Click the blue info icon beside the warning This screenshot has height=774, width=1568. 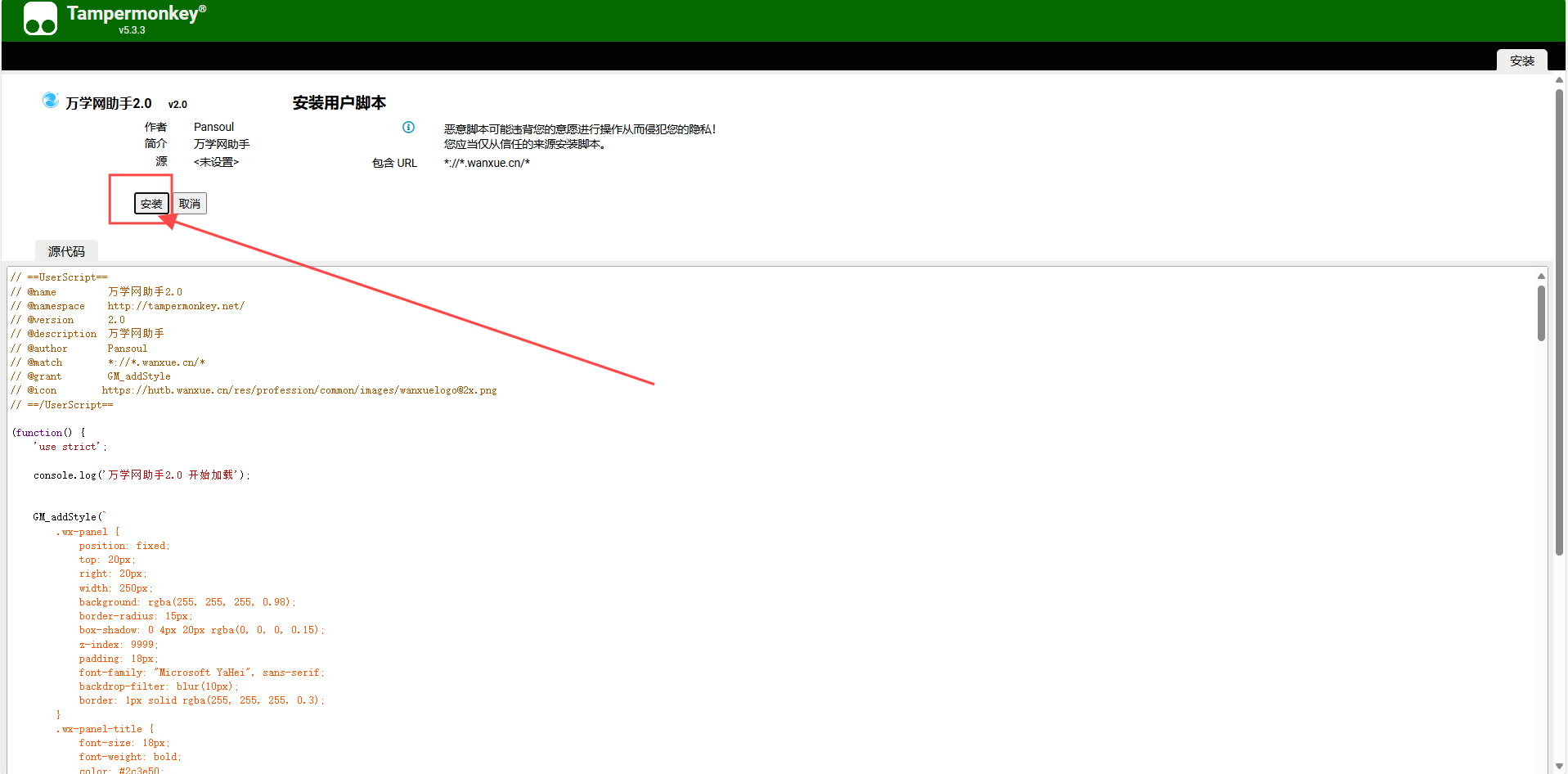point(408,128)
